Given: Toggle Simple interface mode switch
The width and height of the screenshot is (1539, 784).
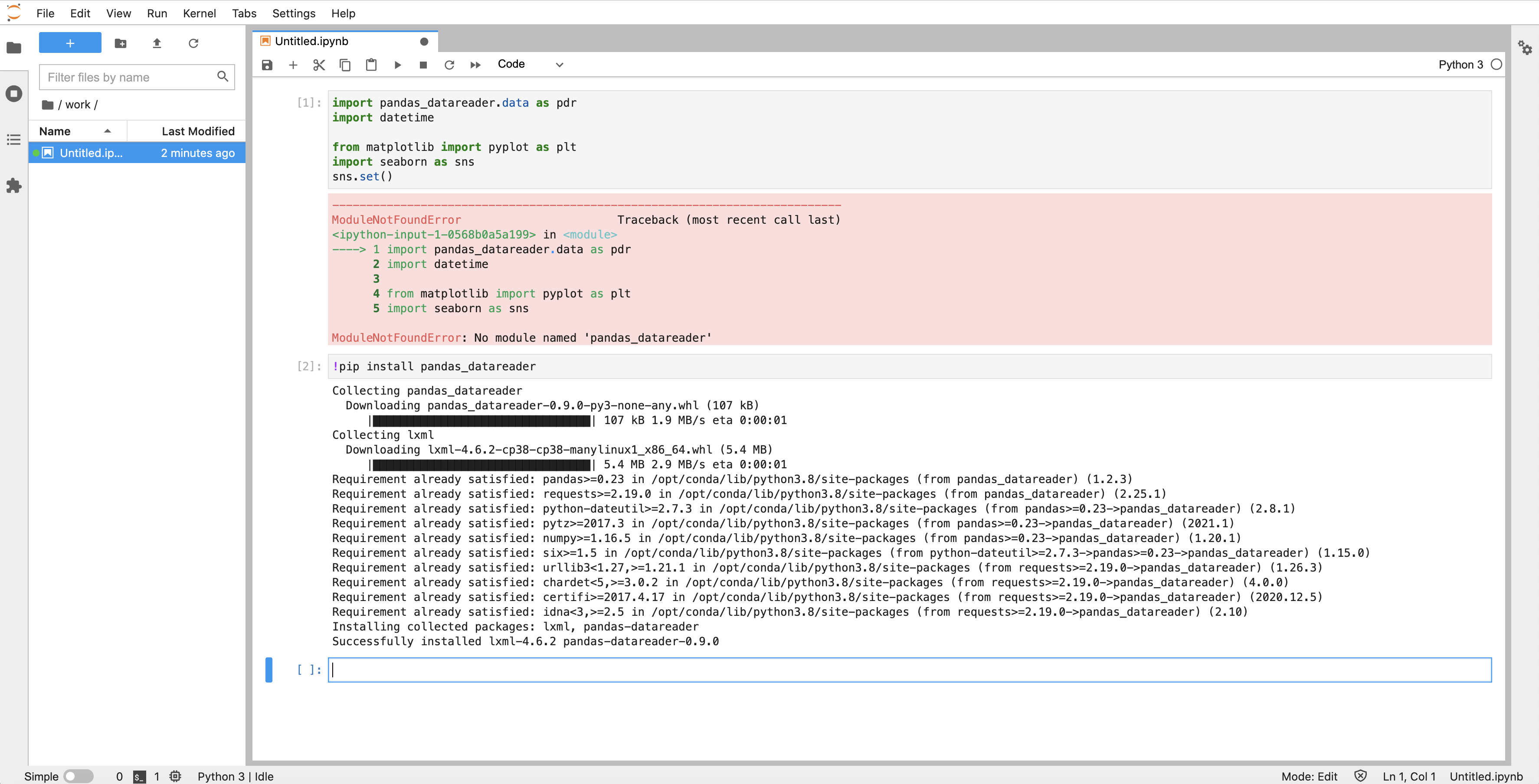Looking at the screenshot, I should click(x=78, y=776).
